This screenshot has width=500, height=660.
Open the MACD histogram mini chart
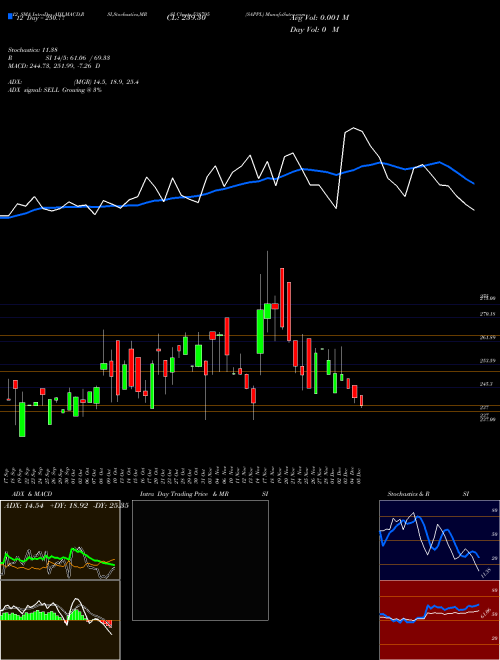tap(60, 620)
